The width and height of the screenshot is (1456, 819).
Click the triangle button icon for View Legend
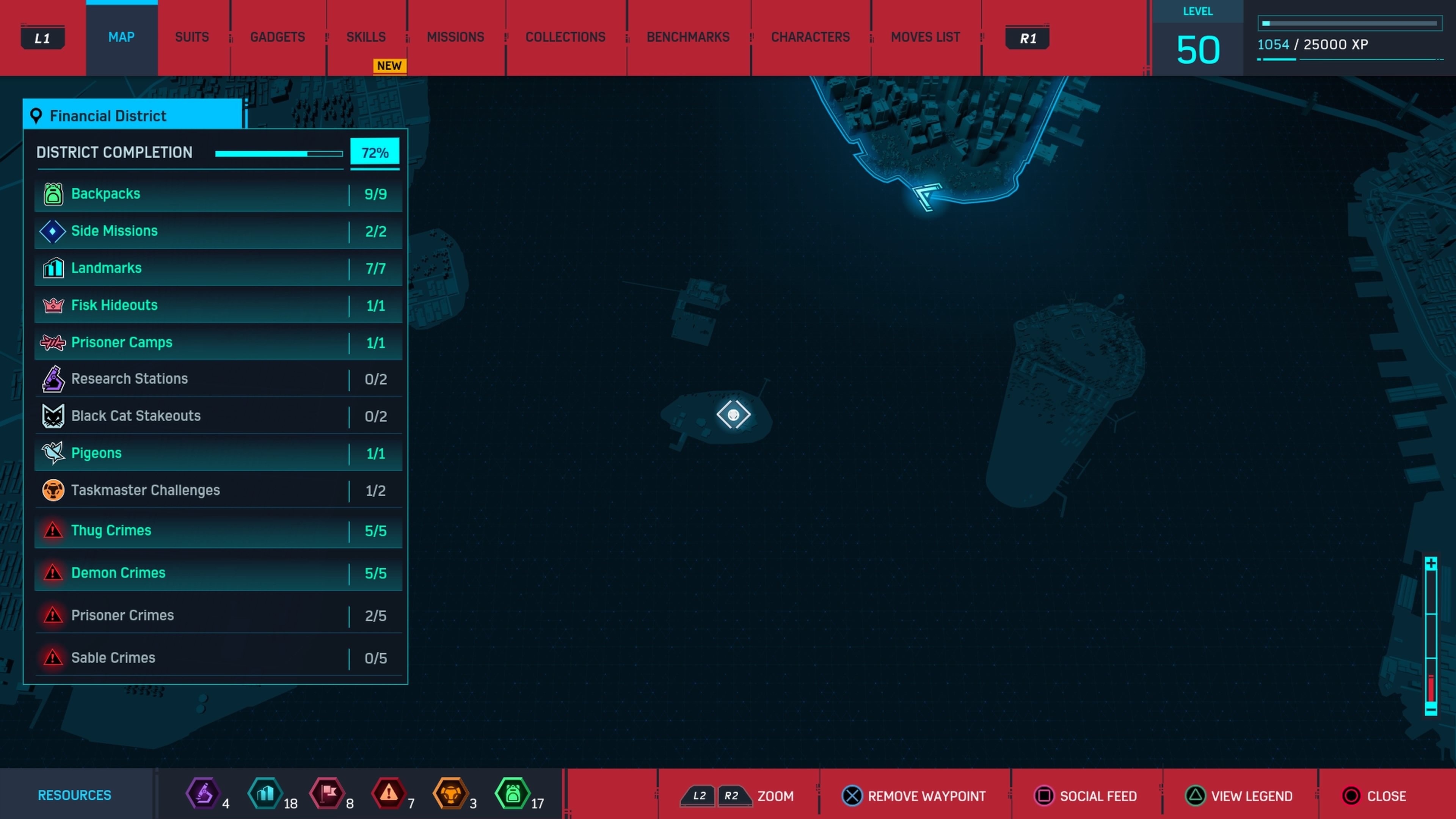coord(1195,796)
